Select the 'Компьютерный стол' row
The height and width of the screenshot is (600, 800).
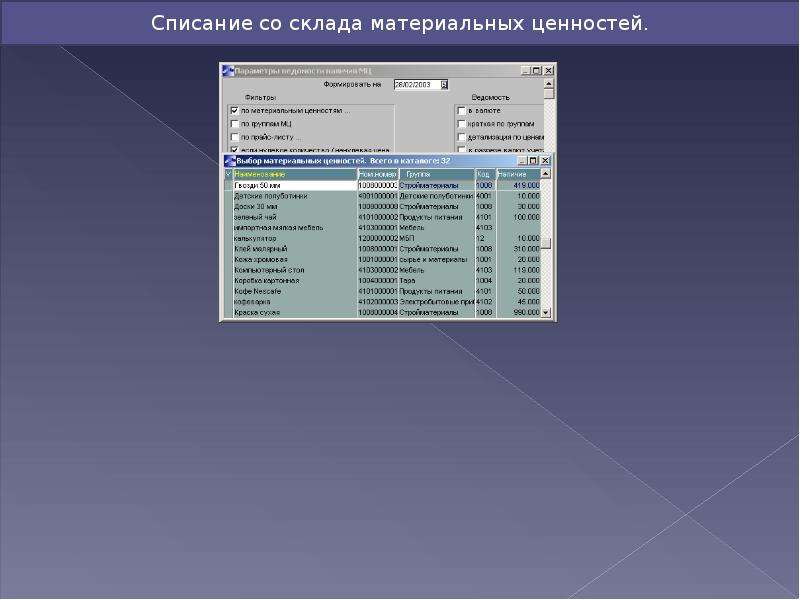pos(386,270)
